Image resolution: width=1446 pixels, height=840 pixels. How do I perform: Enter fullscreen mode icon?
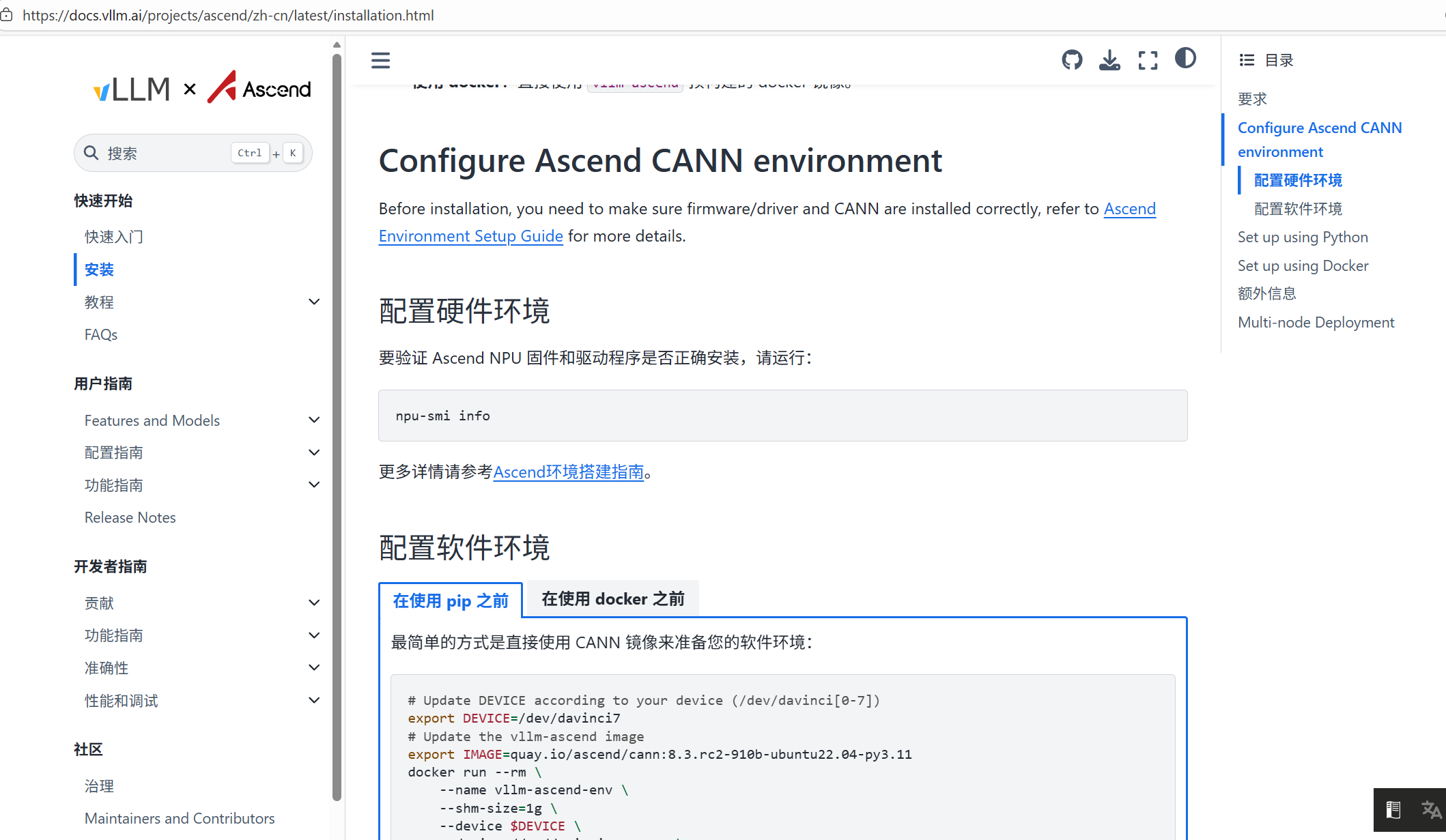coord(1148,60)
